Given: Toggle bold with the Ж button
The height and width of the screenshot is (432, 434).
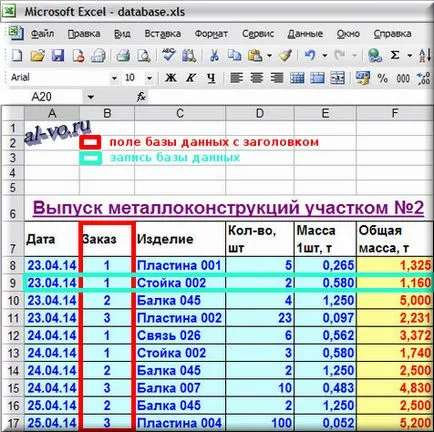Looking at the screenshot, I should pyautogui.click(x=170, y=78).
